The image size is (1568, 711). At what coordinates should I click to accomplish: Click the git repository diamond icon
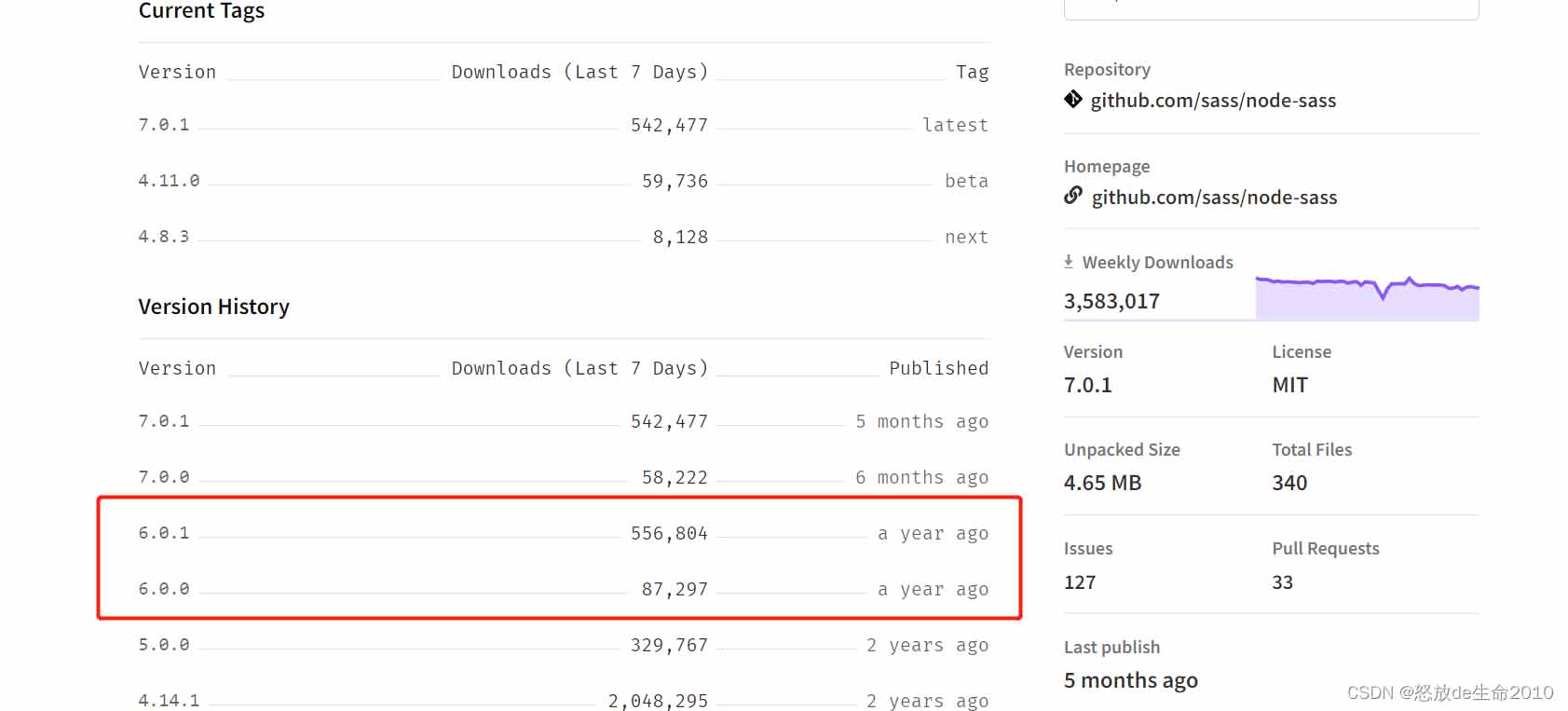pos(1073,100)
